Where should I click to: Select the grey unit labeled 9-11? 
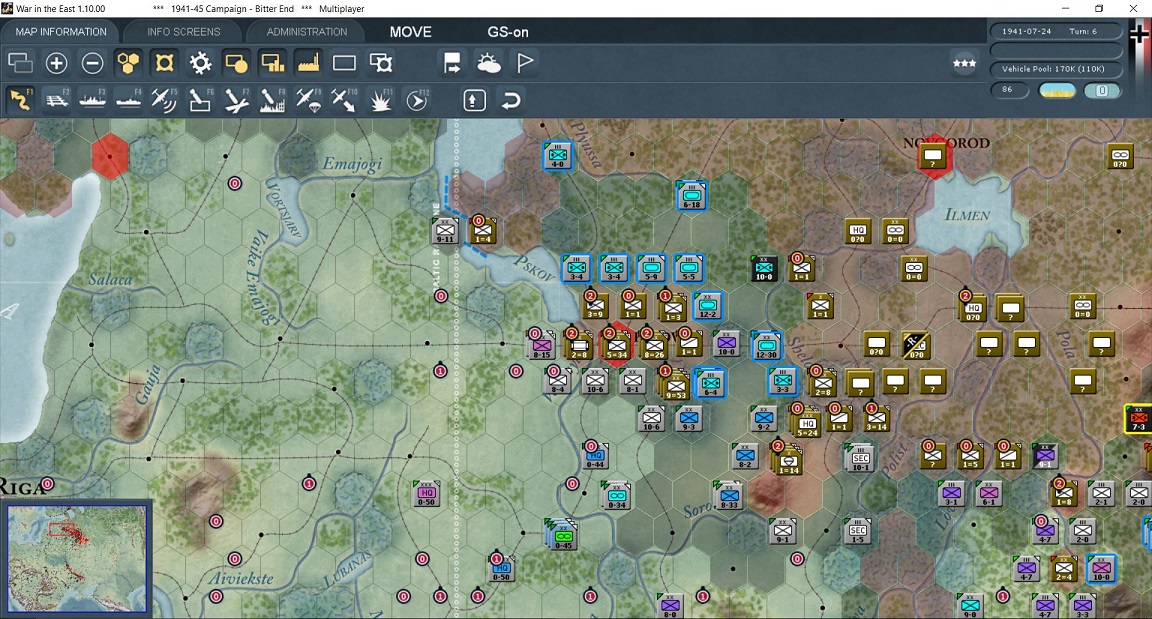point(444,230)
